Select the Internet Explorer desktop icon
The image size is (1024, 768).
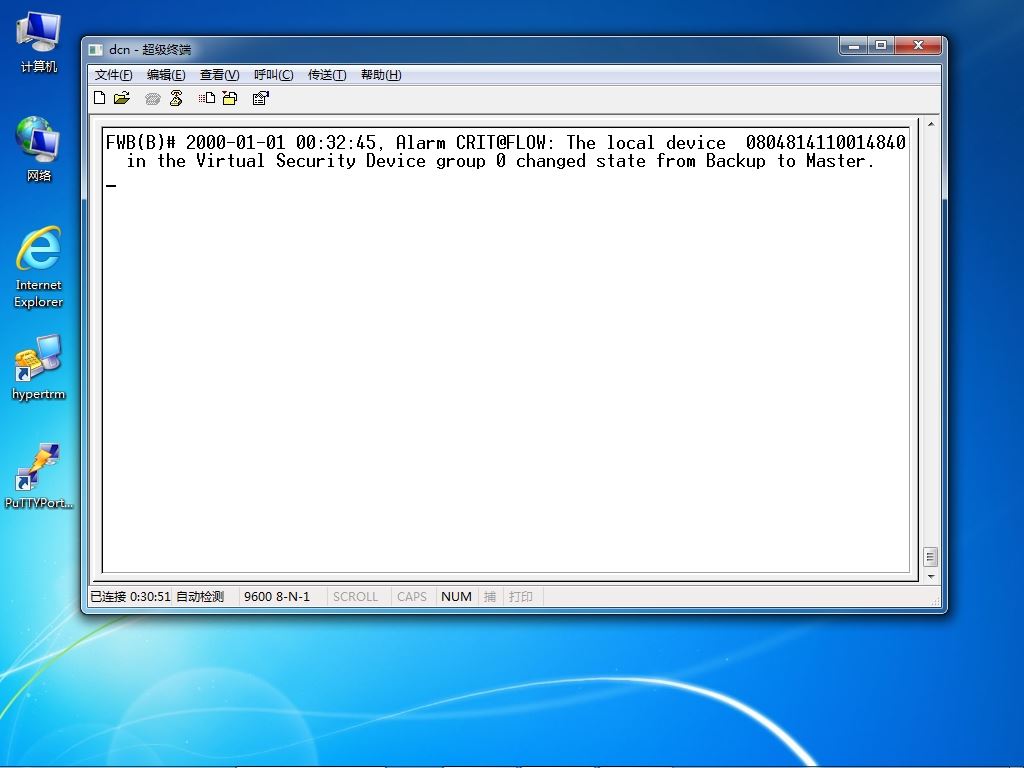(x=39, y=267)
